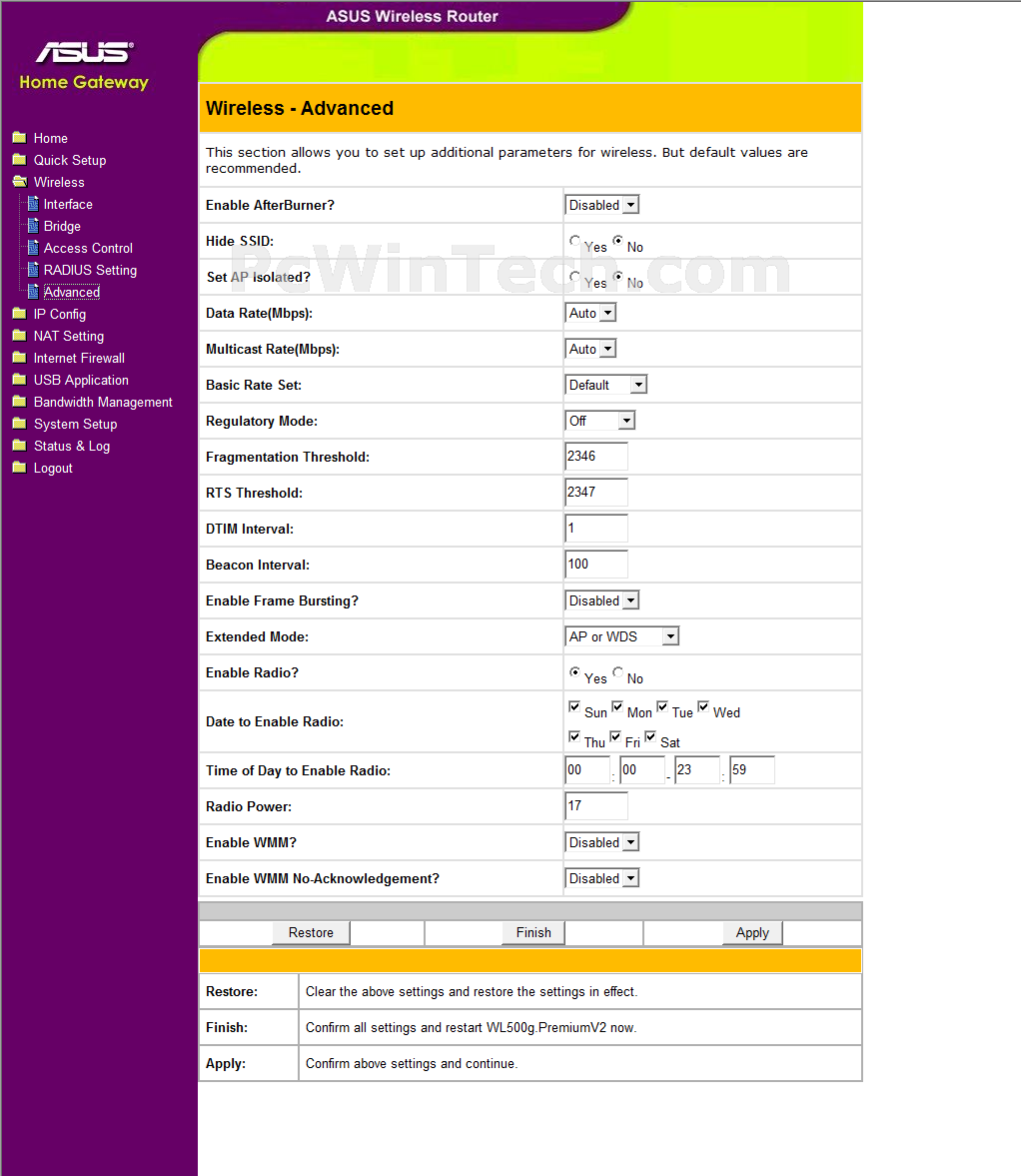Screen dimensions: 1021x1176
Task: Click the NAT Setting folder icon
Action: click(20, 336)
